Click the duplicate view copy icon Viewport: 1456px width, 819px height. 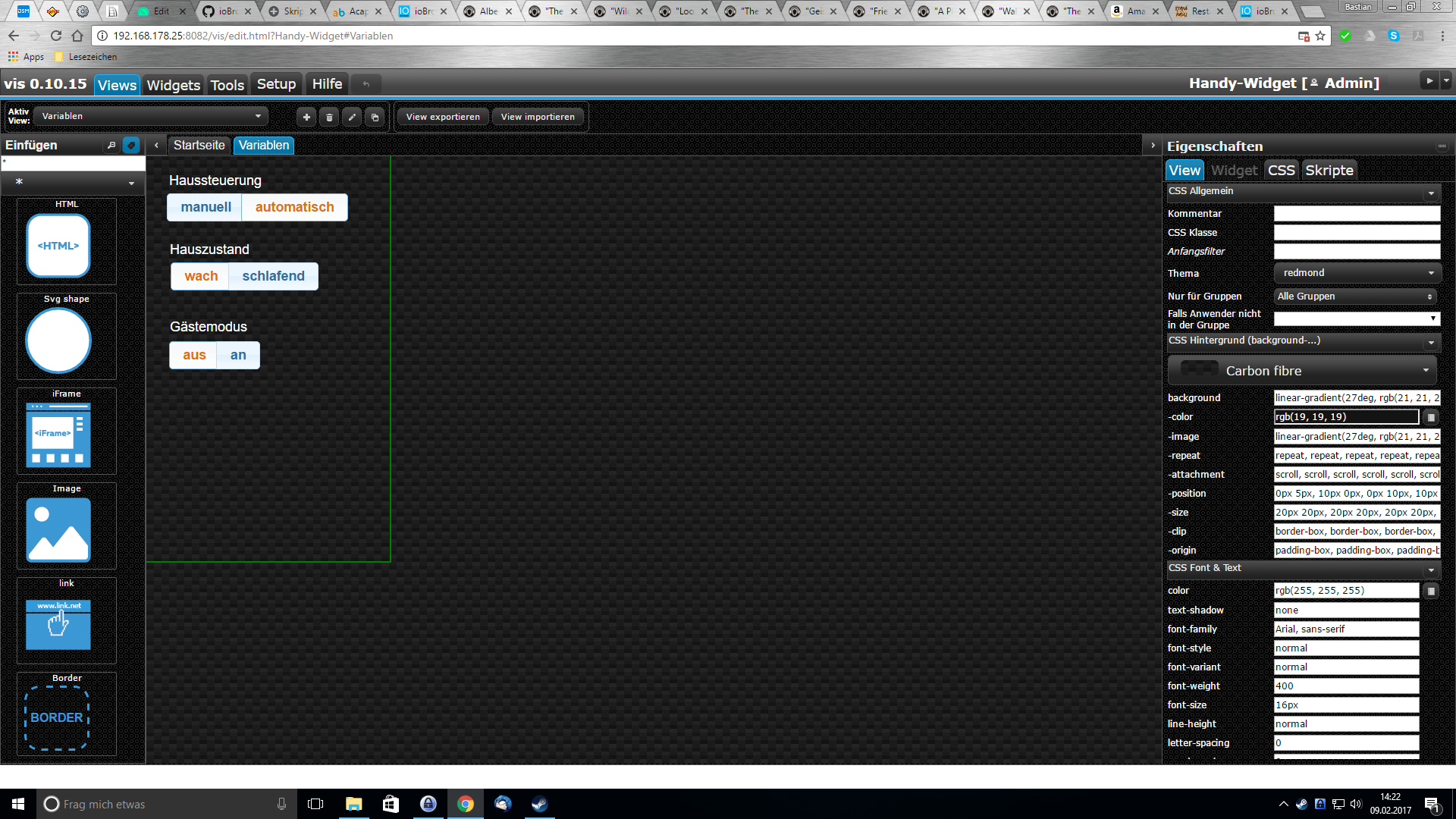click(x=375, y=117)
